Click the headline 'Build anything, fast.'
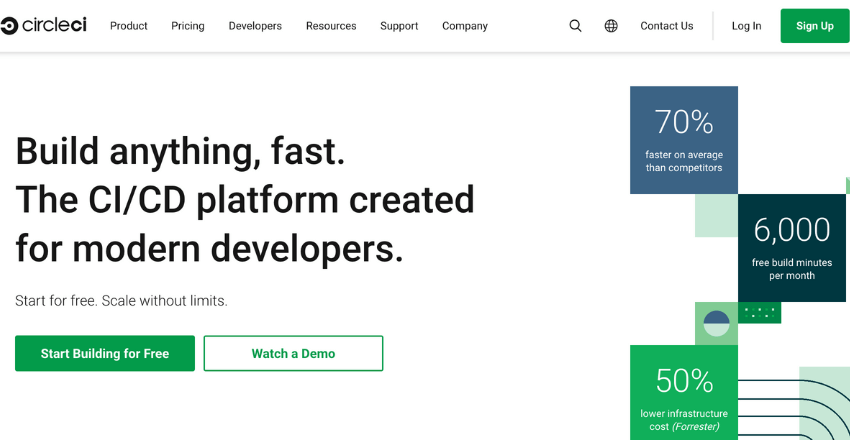Viewport: 850px width, 440px height. coord(181,152)
